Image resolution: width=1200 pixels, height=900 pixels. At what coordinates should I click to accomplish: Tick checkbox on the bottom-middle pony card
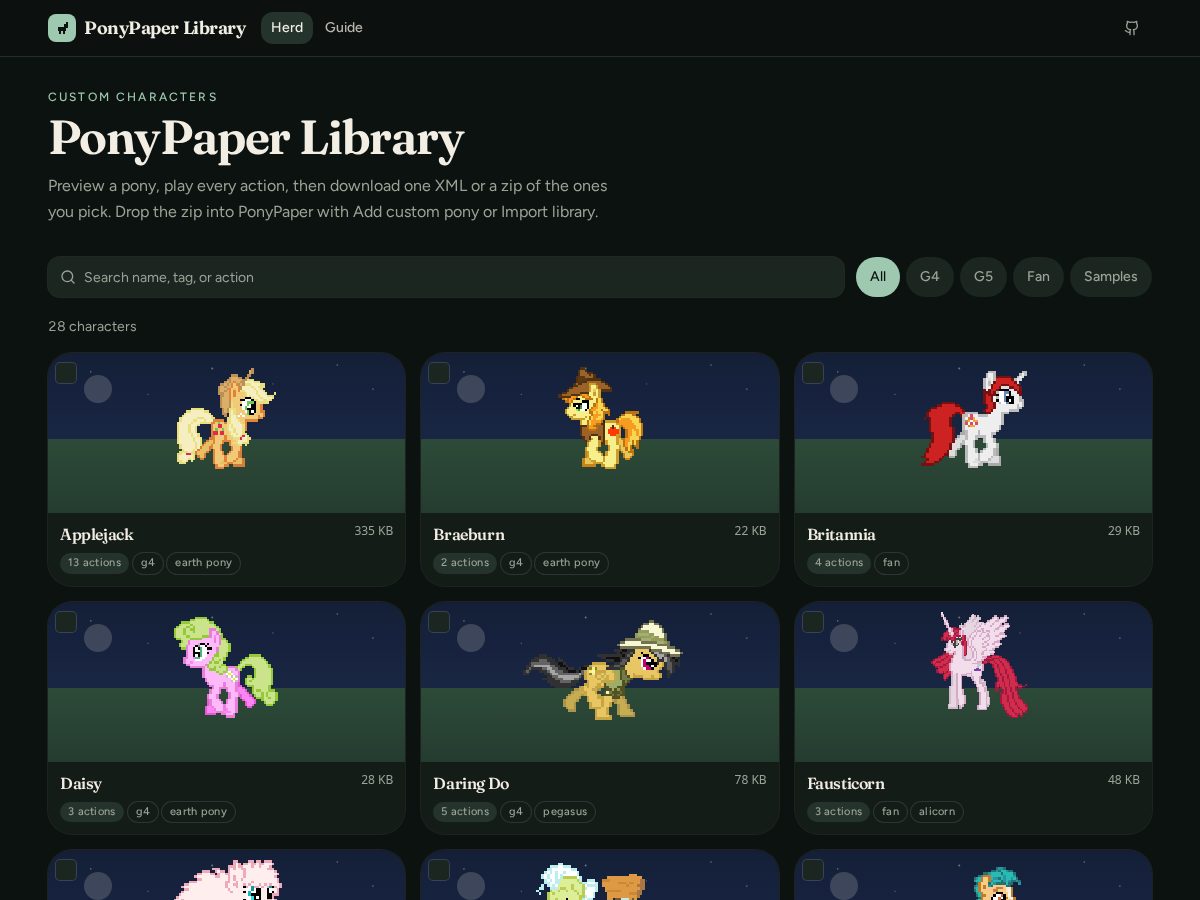pyautogui.click(x=439, y=870)
